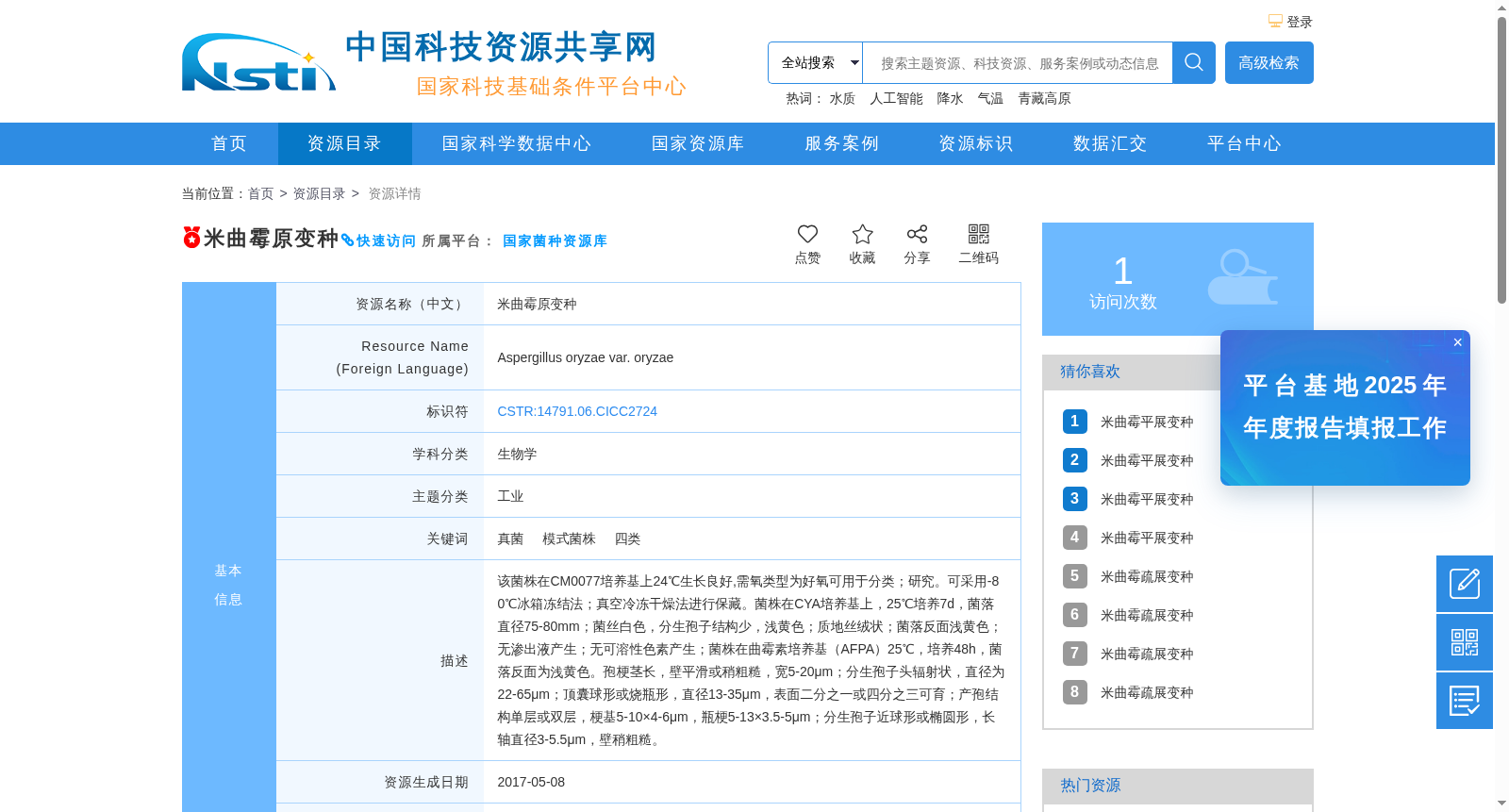Click keyword 模式菌株
This screenshot has width=1509, height=812.
click(x=569, y=539)
